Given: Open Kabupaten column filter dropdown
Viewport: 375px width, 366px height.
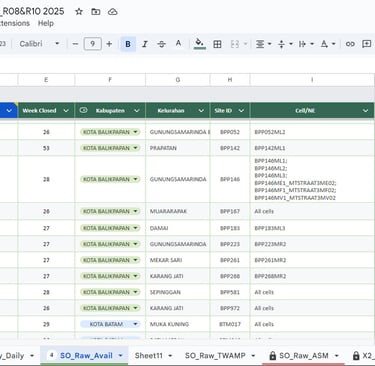Looking at the screenshot, I should click(x=137, y=111).
